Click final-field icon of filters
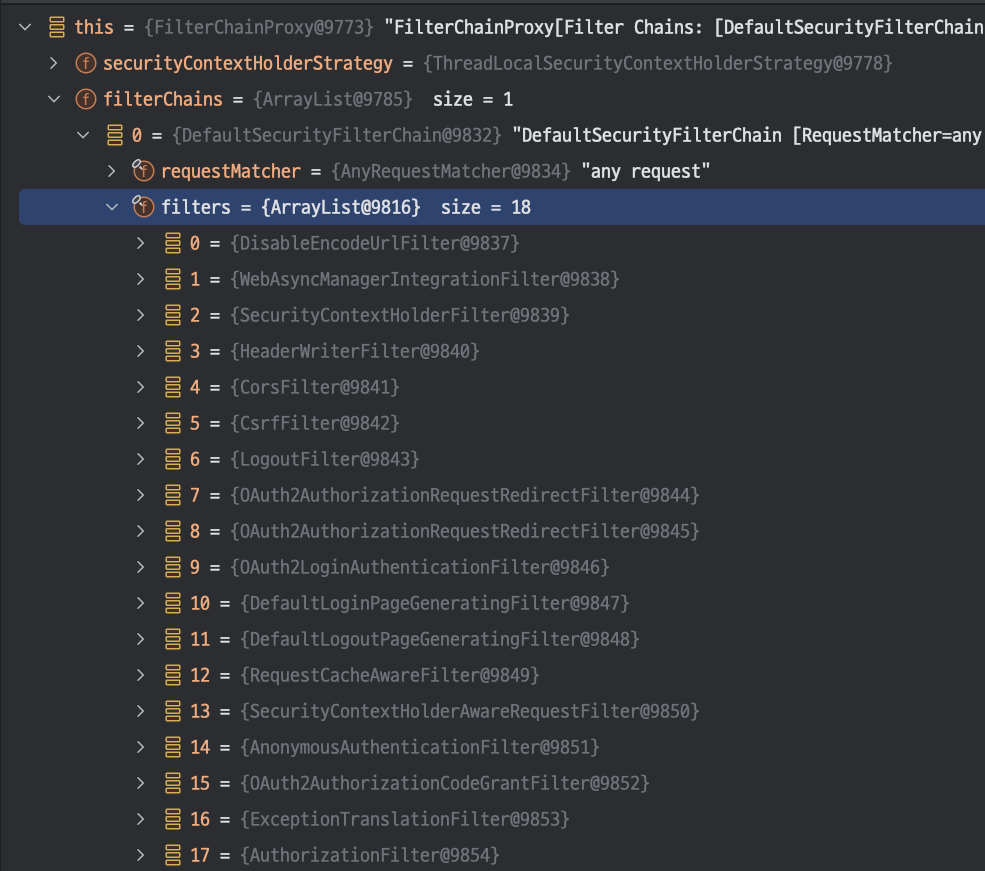The height and width of the screenshot is (871, 985). pos(143,207)
